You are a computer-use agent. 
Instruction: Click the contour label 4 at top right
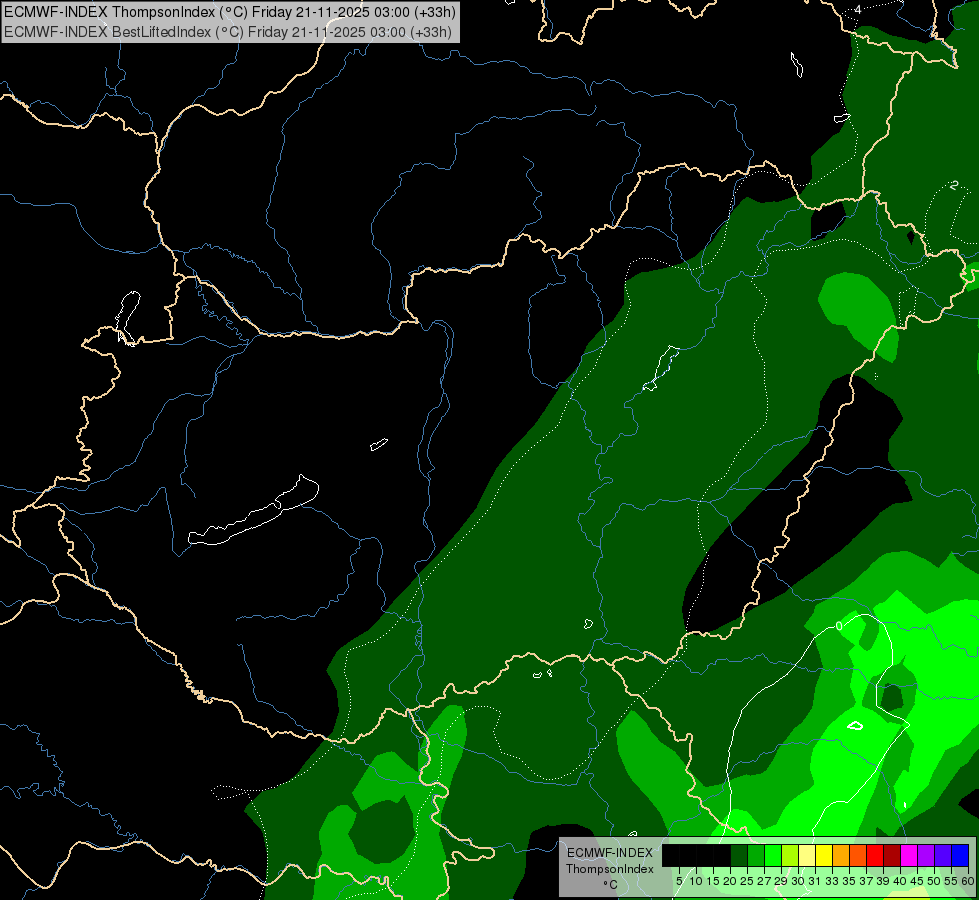[x=858, y=9]
